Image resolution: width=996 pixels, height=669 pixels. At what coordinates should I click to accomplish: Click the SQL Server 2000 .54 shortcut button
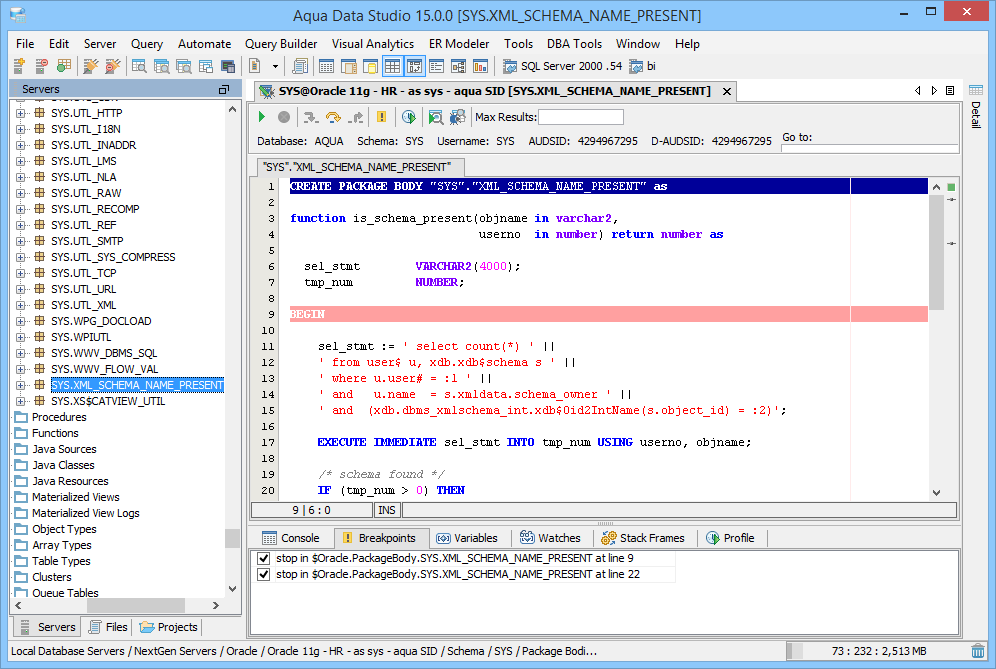coord(563,66)
